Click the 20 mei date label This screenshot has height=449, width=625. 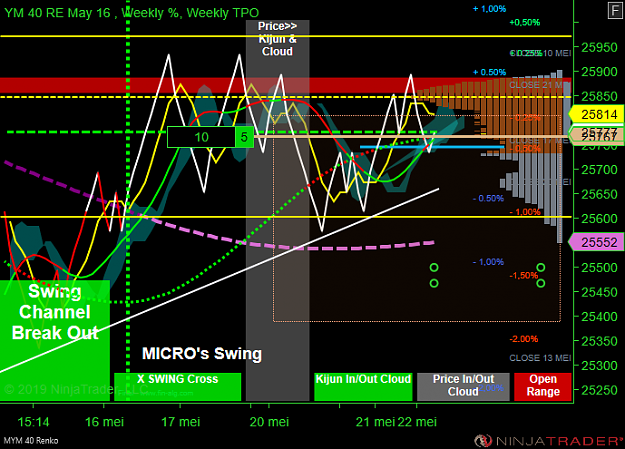pyautogui.click(x=269, y=422)
